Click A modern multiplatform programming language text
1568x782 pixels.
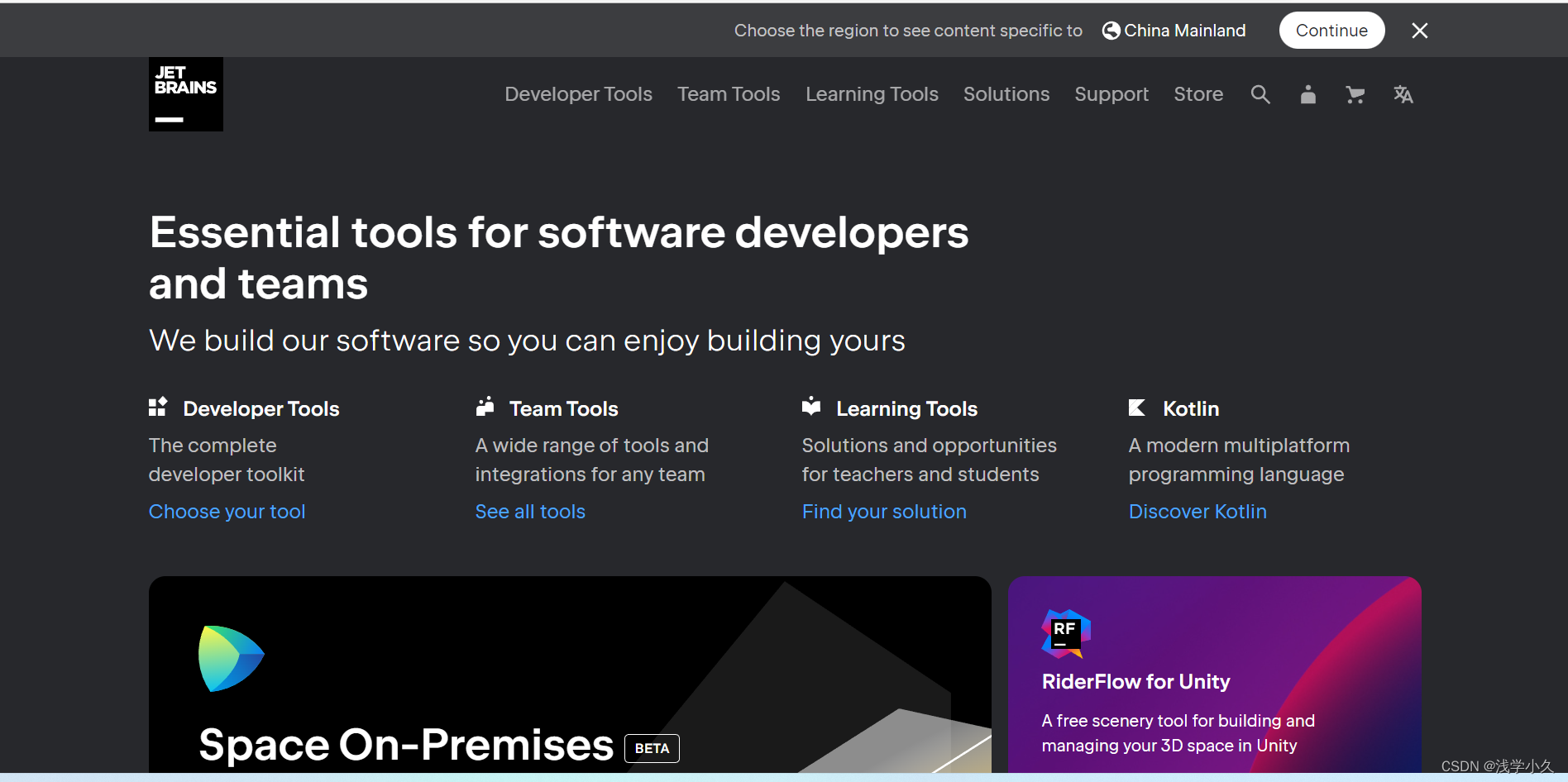[x=1239, y=460]
